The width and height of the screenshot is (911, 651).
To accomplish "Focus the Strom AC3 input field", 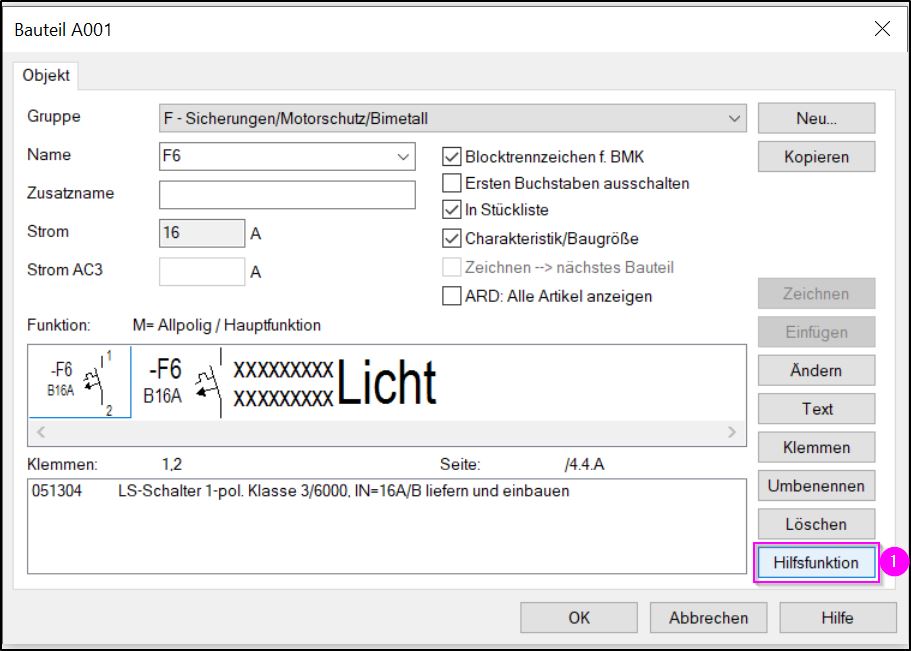I will pyautogui.click(x=202, y=271).
